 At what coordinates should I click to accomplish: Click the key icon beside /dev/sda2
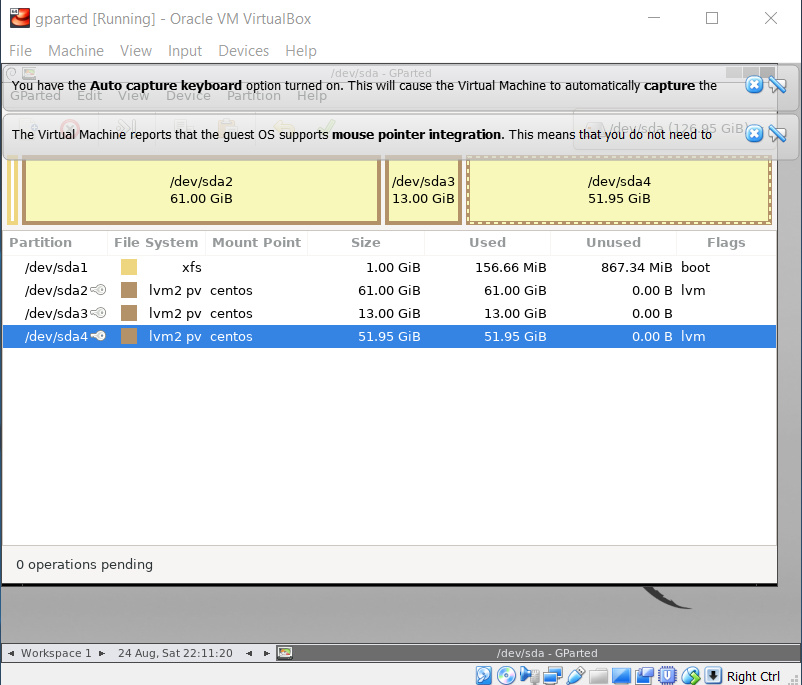point(98,290)
